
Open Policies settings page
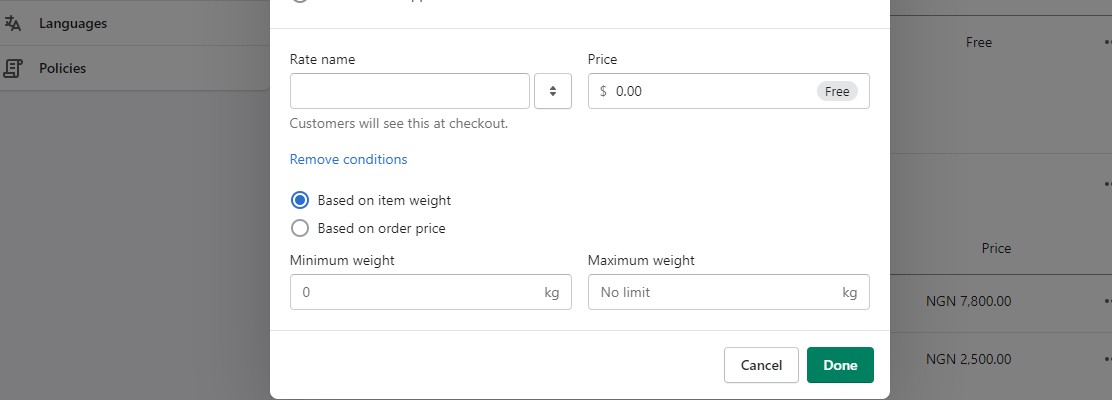pyautogui.click(x=62, y=68)
